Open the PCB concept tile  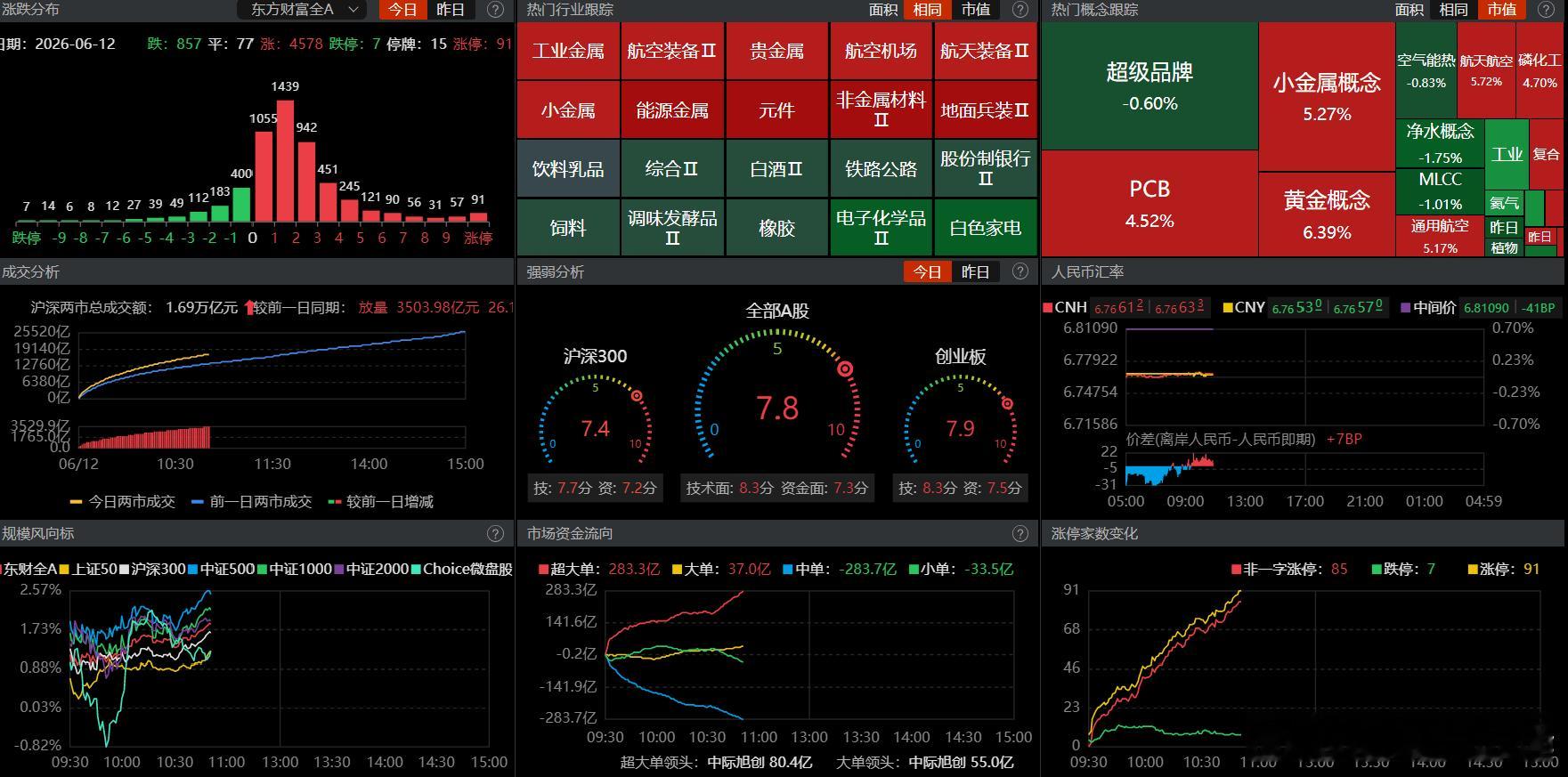pos(1150,204)
